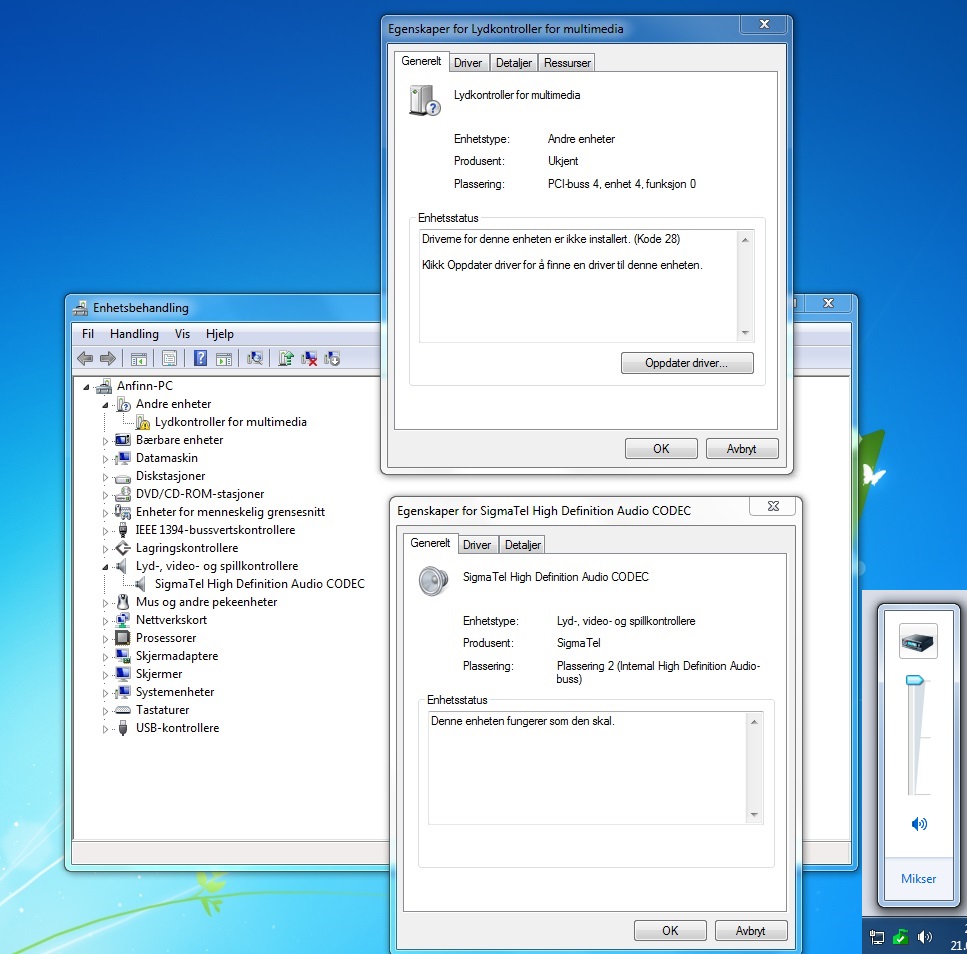Image resolution: width=967 pixels, height=954 pixels.
Task: Open the Vis menu
Action: pos(182,334)
